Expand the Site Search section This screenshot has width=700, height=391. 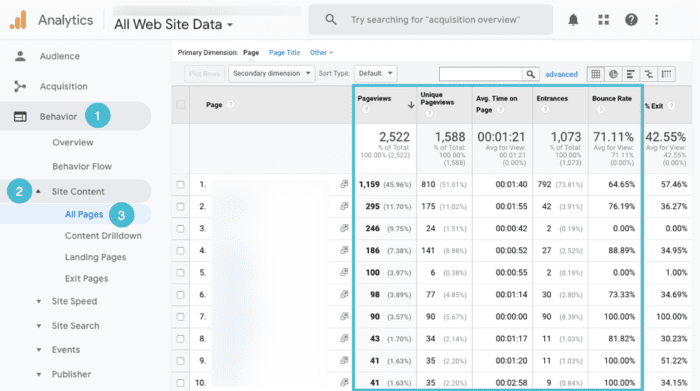click(x=39, y=326)
